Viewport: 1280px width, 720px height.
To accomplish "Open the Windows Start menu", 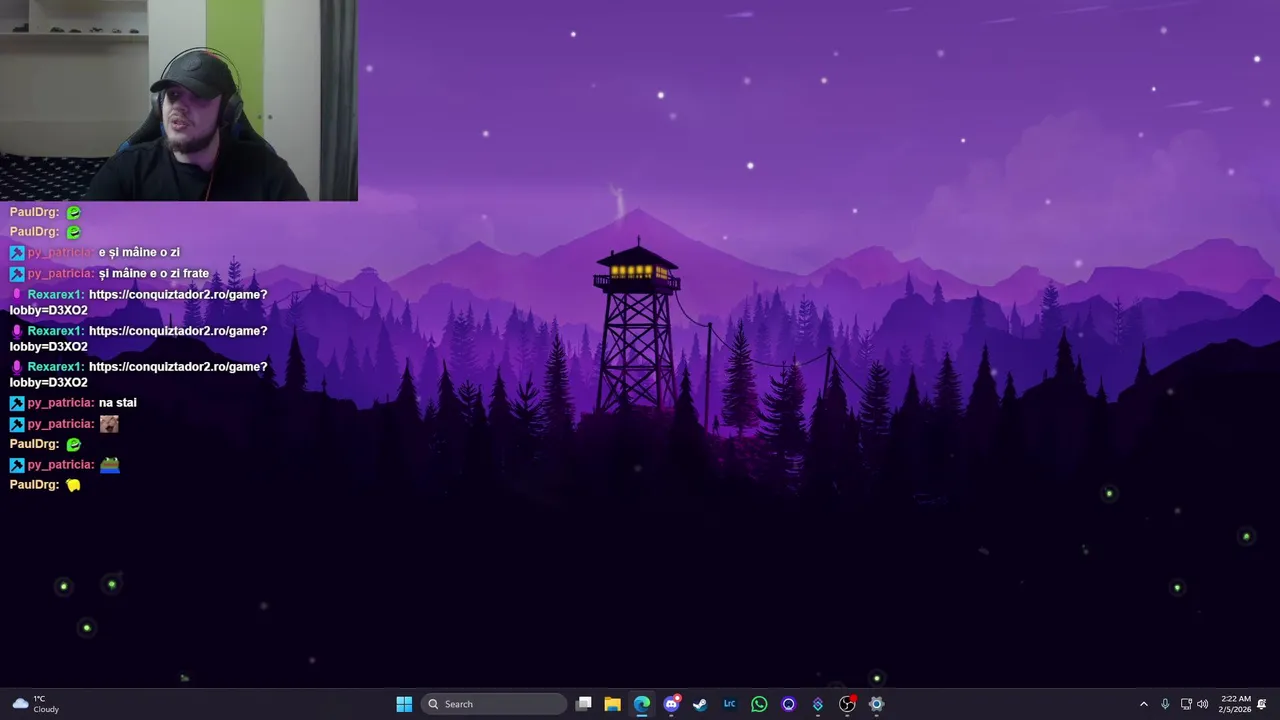I will click(x=404, y=704).
